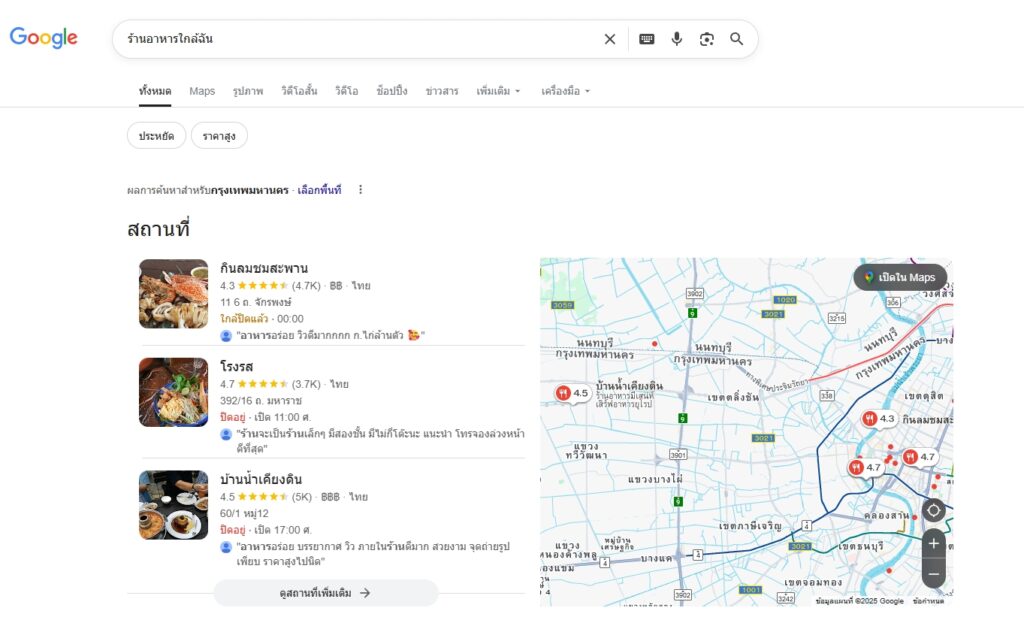The width and height of the screenshot is (1024, 617).
Task: Open the on-screen keyboard icon
Action: pyautogui.click(x=646, y=38)
